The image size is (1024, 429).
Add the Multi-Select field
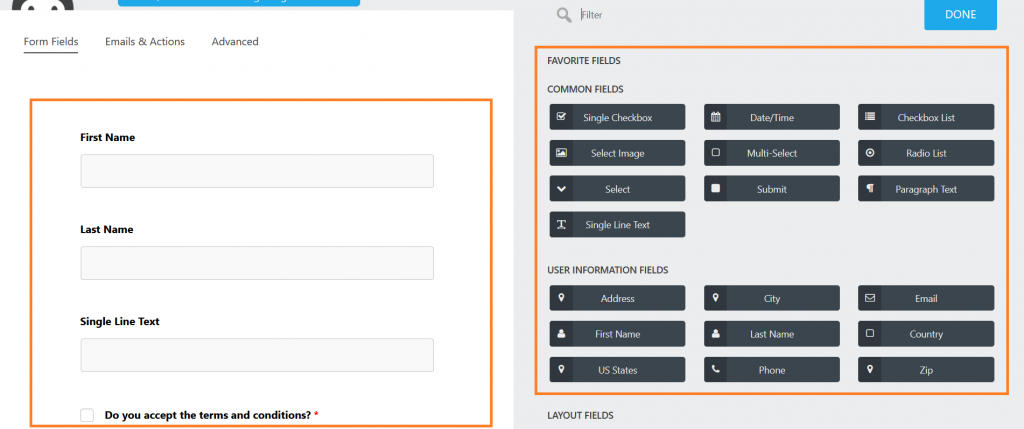pos(771,153)
